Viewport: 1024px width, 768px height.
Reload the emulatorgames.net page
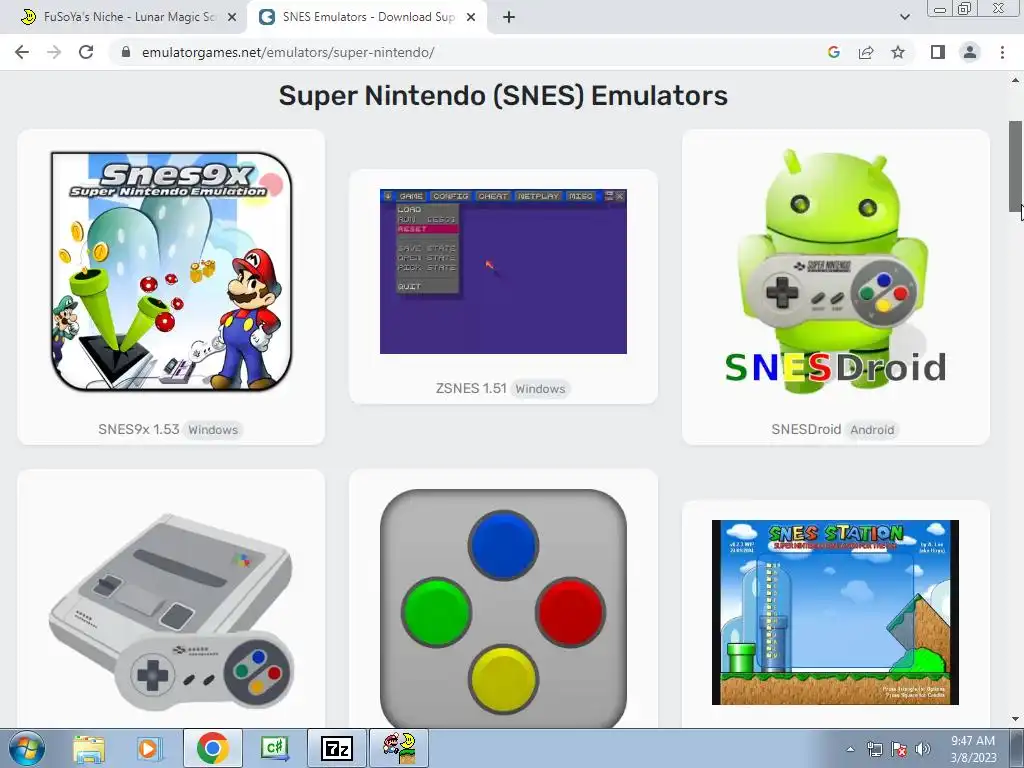86,52
